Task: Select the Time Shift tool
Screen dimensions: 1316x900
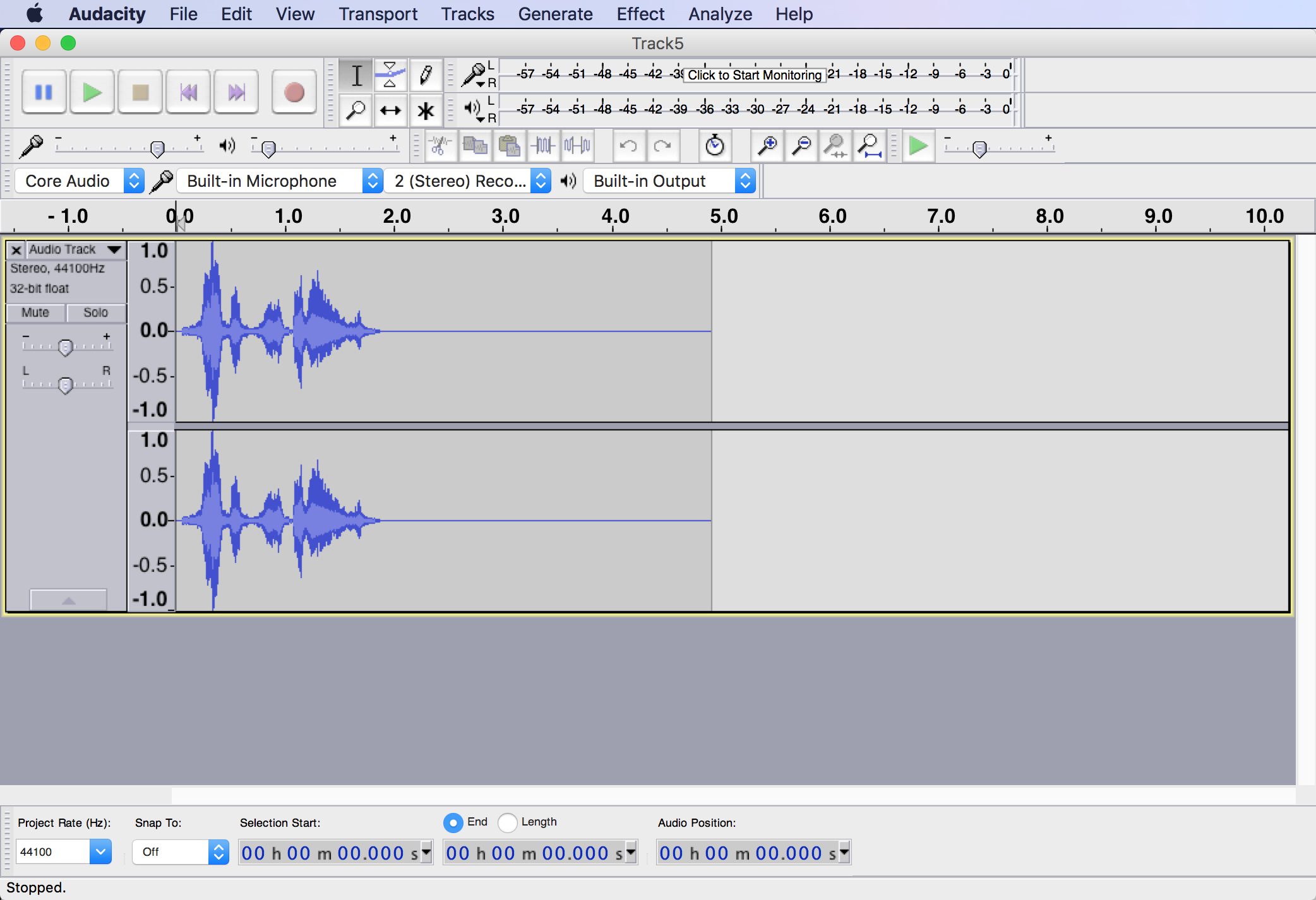Action: tap(390, 110)
